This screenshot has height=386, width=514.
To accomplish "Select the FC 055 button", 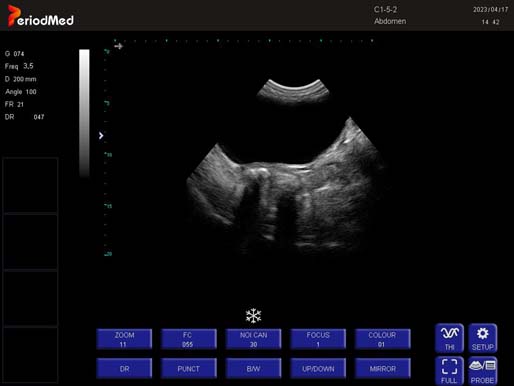I will [x=188, y=339].
